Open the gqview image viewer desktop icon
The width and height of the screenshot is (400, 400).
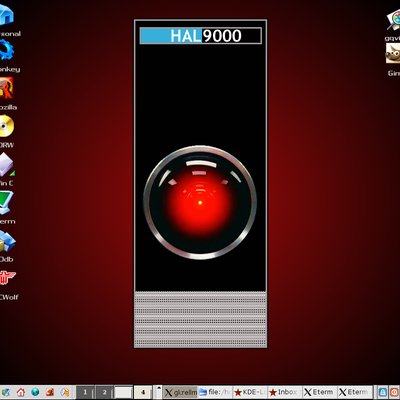click(x=394, y=20)
